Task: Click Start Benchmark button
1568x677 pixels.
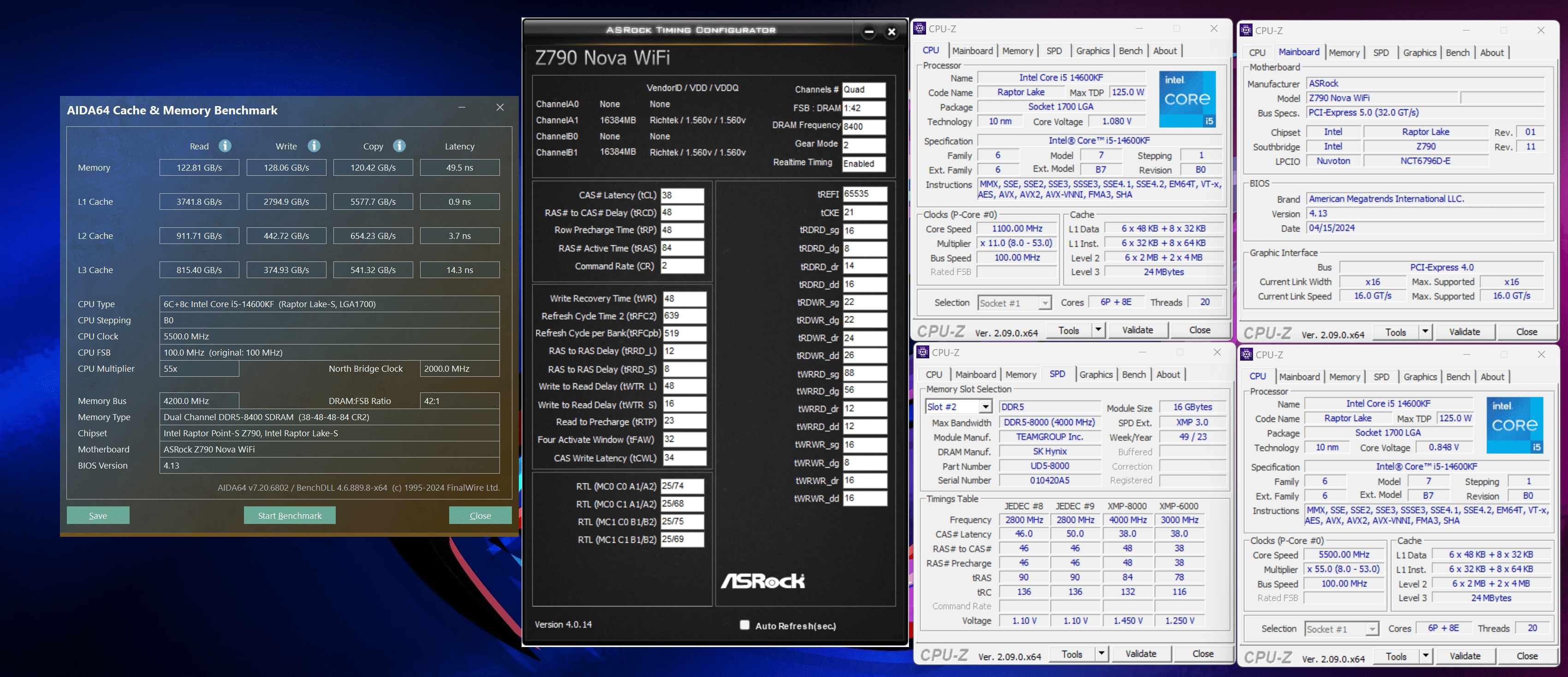Action: 290,516
